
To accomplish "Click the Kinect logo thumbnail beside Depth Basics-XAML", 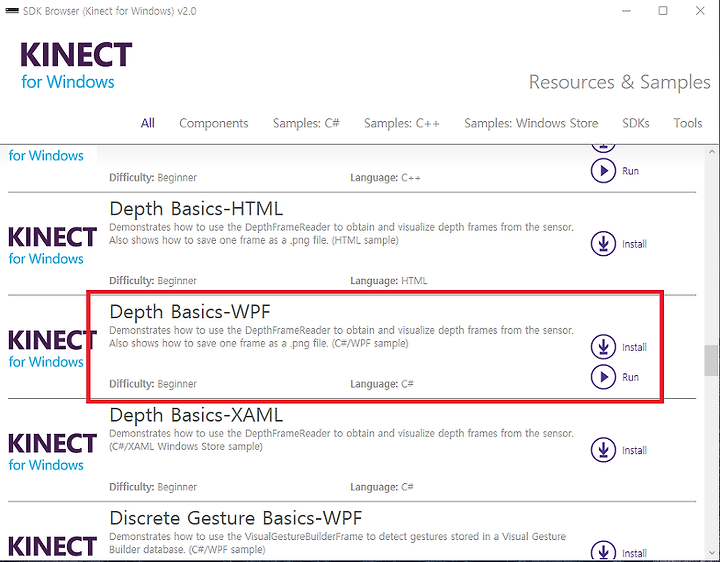I will pyautogui.click(x=52, y=452).
